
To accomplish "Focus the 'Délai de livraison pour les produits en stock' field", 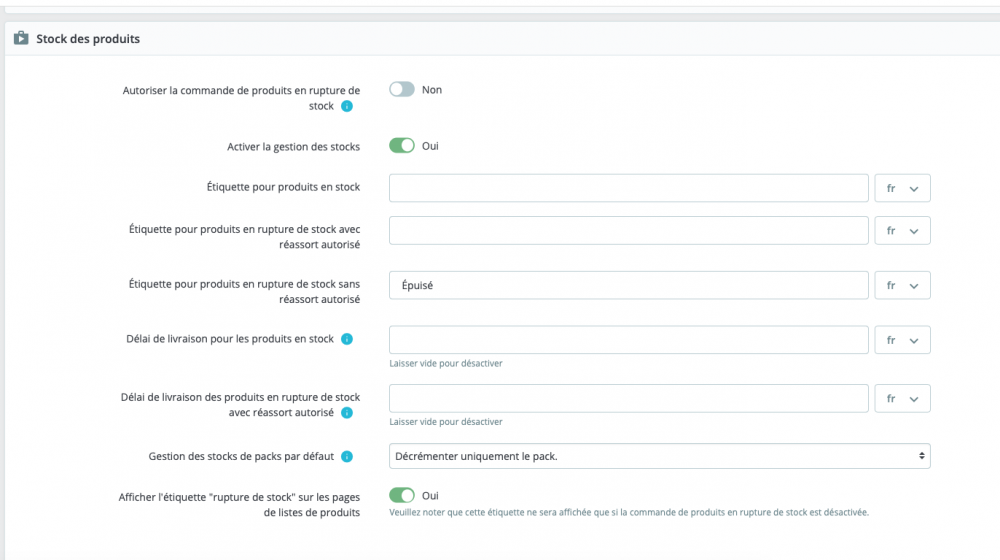I will click(x=628, y=340).
